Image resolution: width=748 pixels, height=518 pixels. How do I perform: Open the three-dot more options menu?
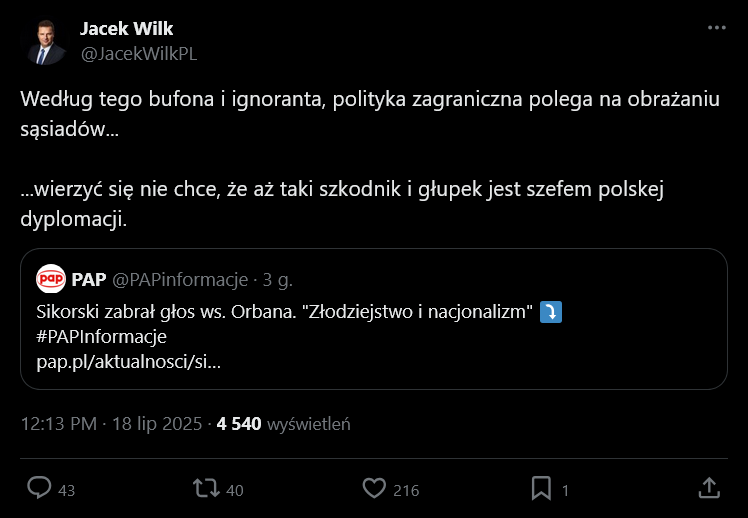(716, 29)
